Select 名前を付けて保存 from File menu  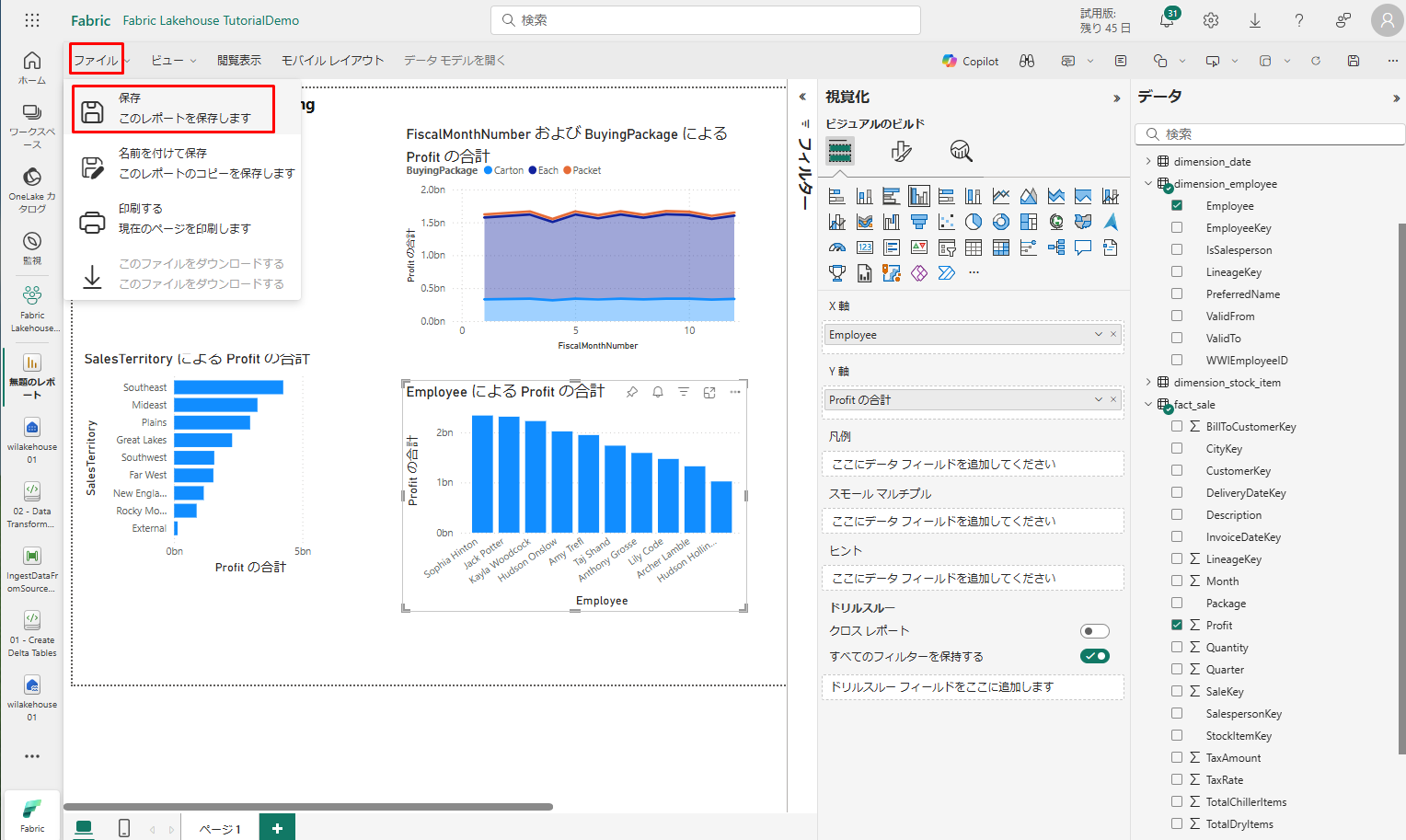coord(185,163)
